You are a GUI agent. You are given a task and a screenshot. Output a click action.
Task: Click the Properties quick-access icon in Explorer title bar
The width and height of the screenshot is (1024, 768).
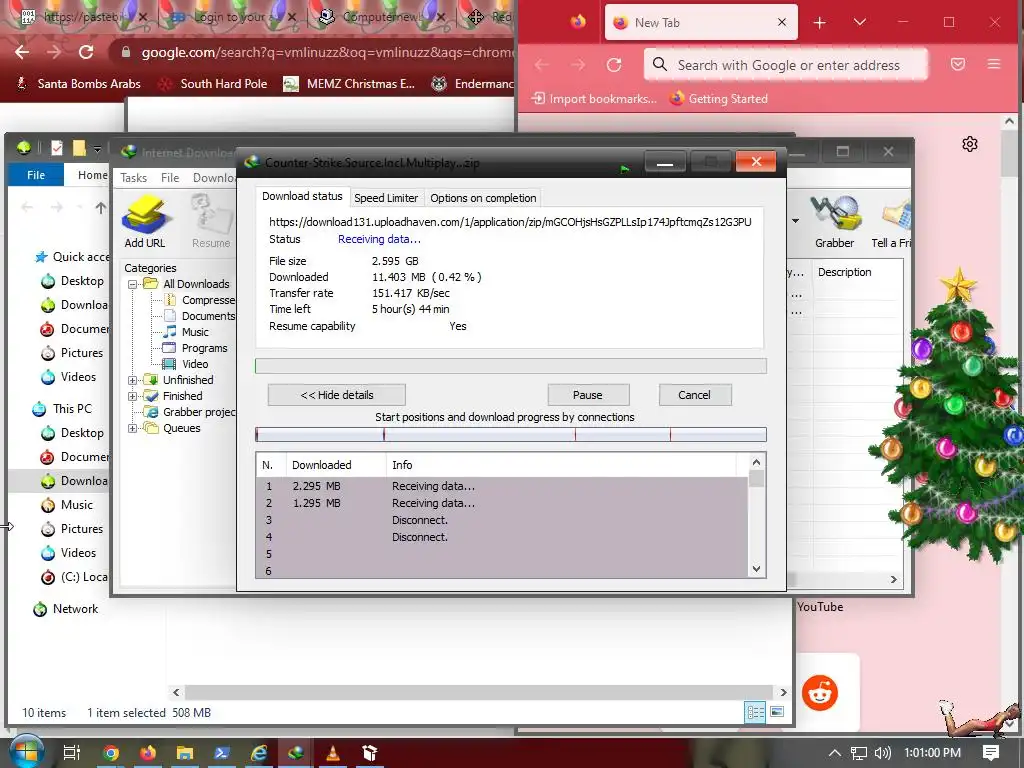click(x=57, y=148)
